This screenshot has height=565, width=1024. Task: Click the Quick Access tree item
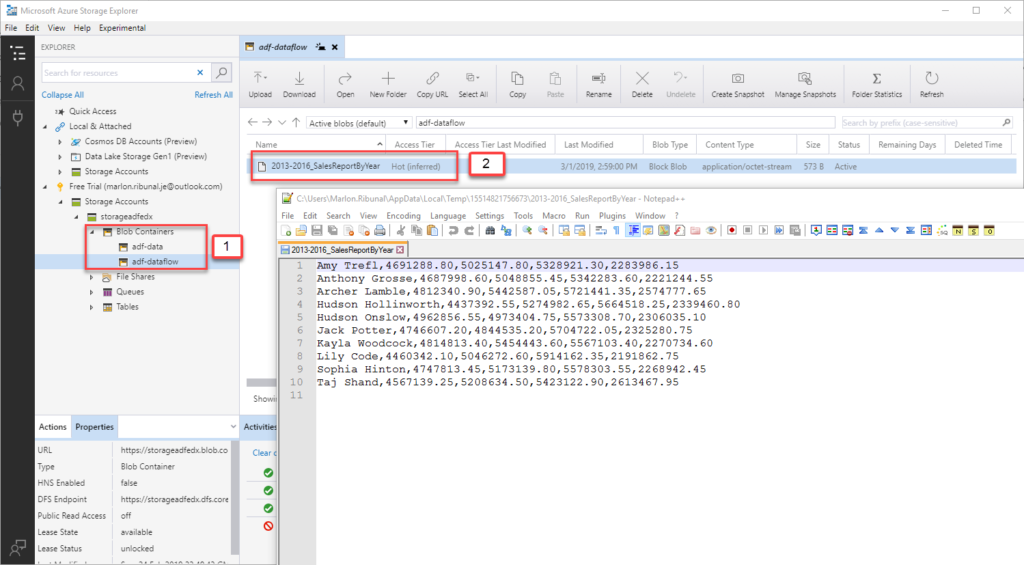tap(93, 112)
